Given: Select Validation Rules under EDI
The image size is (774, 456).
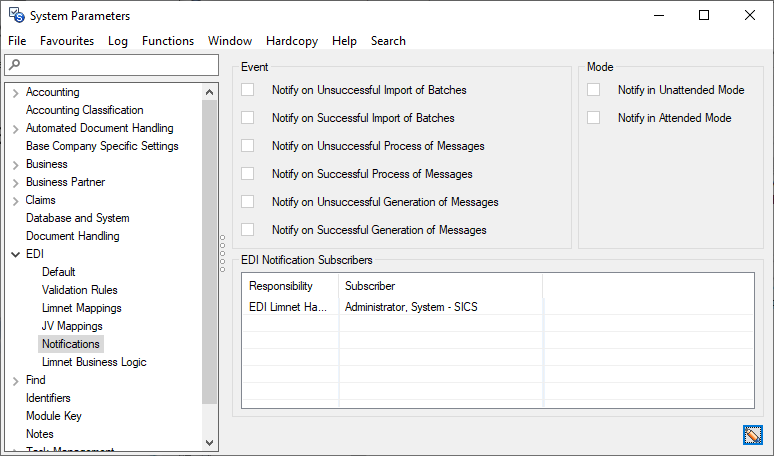Looking at the screenshot, I should pos(79,290).
